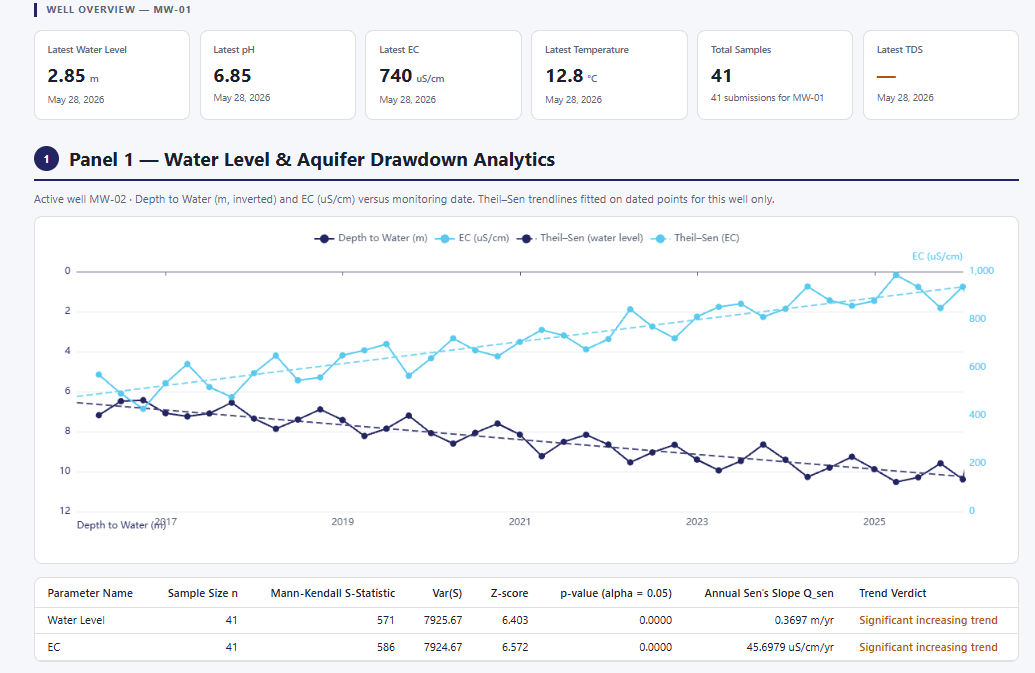Click the last EC data point on chart
The image size is (1035, 673).
pyautogui.click(x=962, y=287)
